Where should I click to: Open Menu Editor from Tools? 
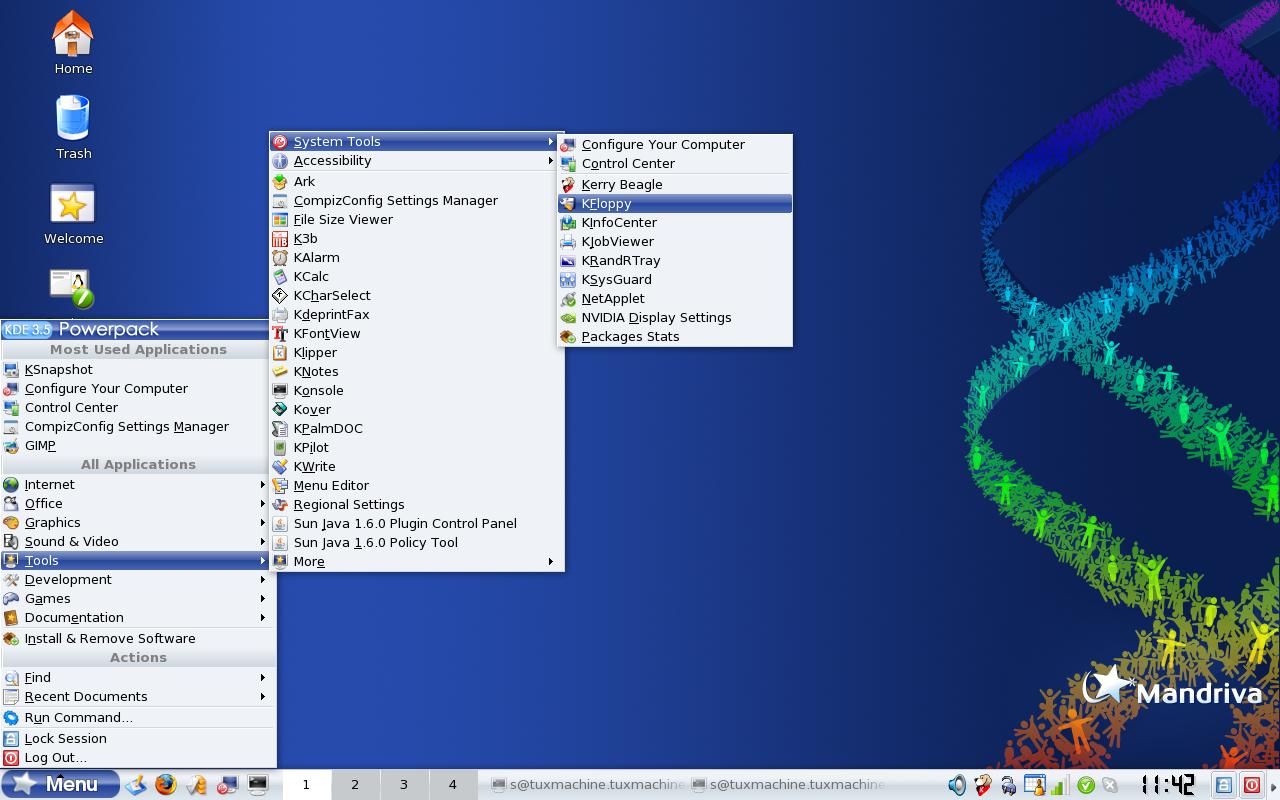tap(417, 486)
